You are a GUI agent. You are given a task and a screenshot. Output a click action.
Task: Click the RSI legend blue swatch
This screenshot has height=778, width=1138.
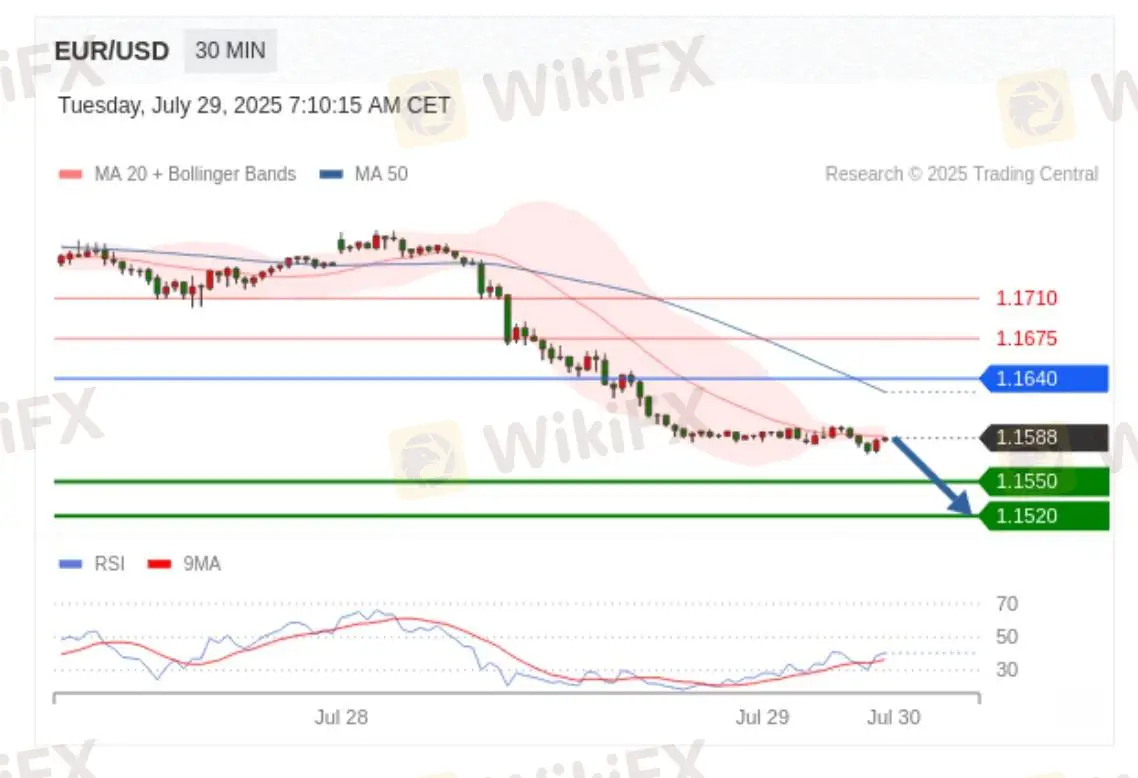(x=70, y=564)
